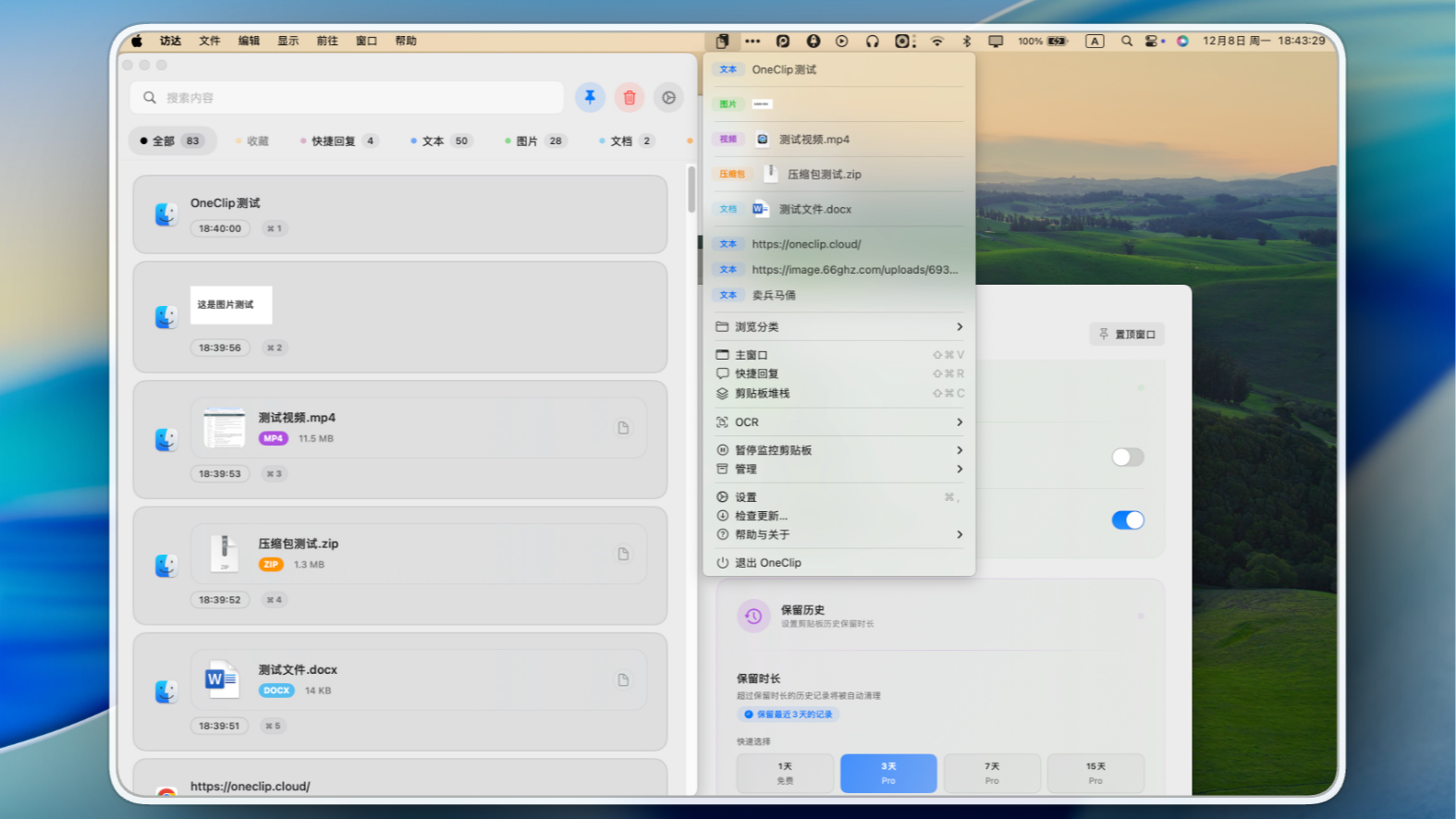This screenshot has height=819, width=1456.
Task: Open 编辑 menu in menu bar
Action: click(249, 41)
